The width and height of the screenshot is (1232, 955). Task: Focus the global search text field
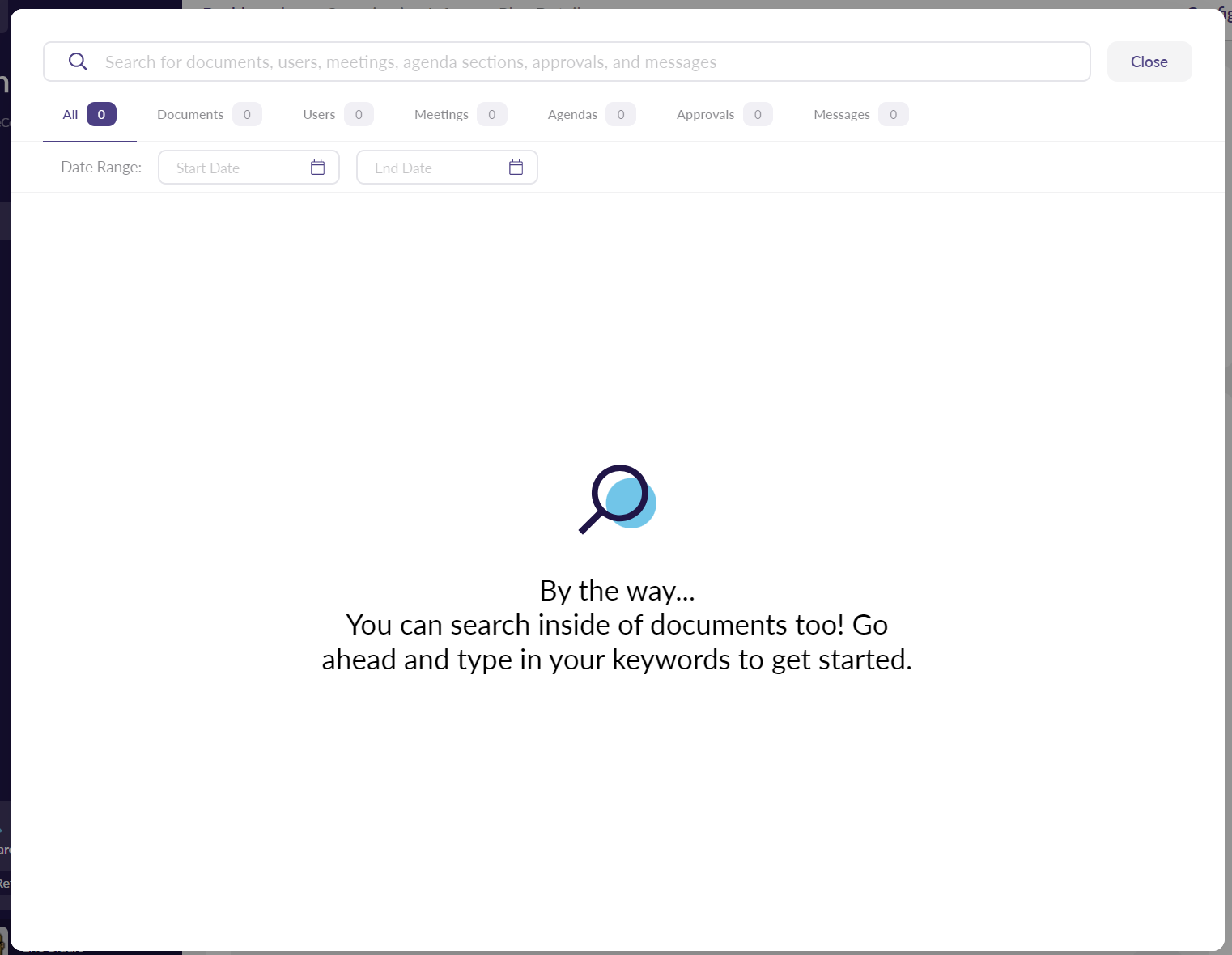click(x=567, y=62)
